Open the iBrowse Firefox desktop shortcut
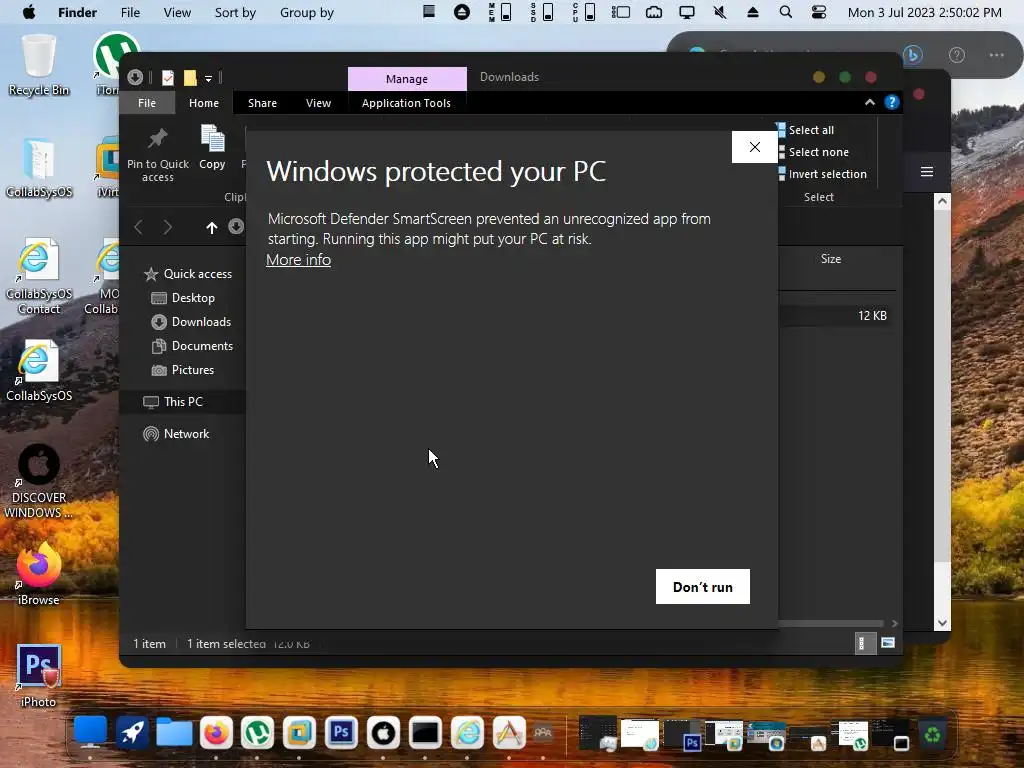Image resolution: width=1024 pixels, height=768 pixels. [x=39, y=573]
